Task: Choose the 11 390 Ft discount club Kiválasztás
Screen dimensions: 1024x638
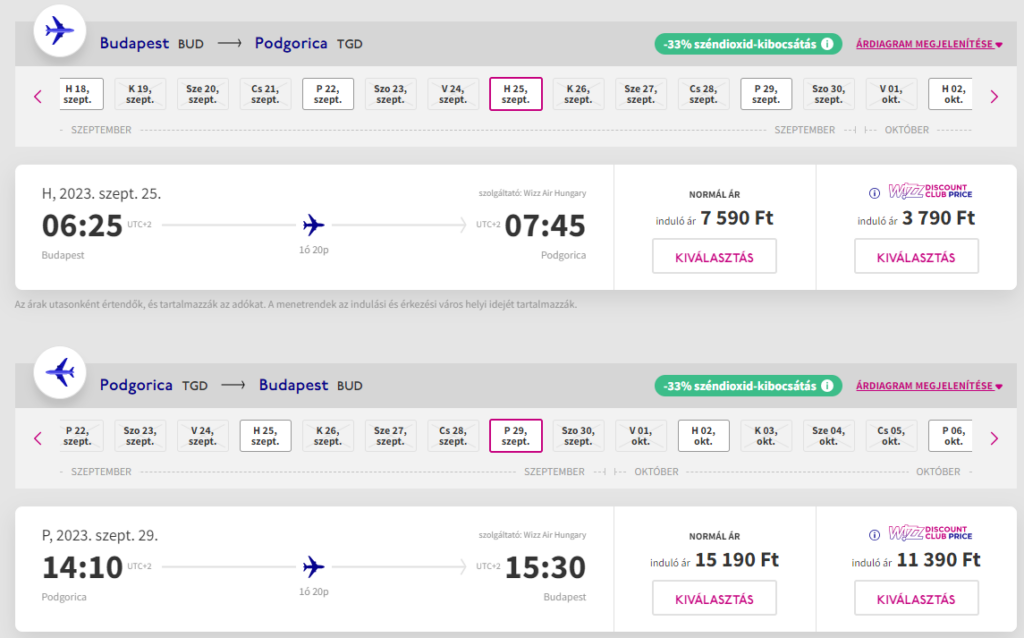Action: (916, 598)
